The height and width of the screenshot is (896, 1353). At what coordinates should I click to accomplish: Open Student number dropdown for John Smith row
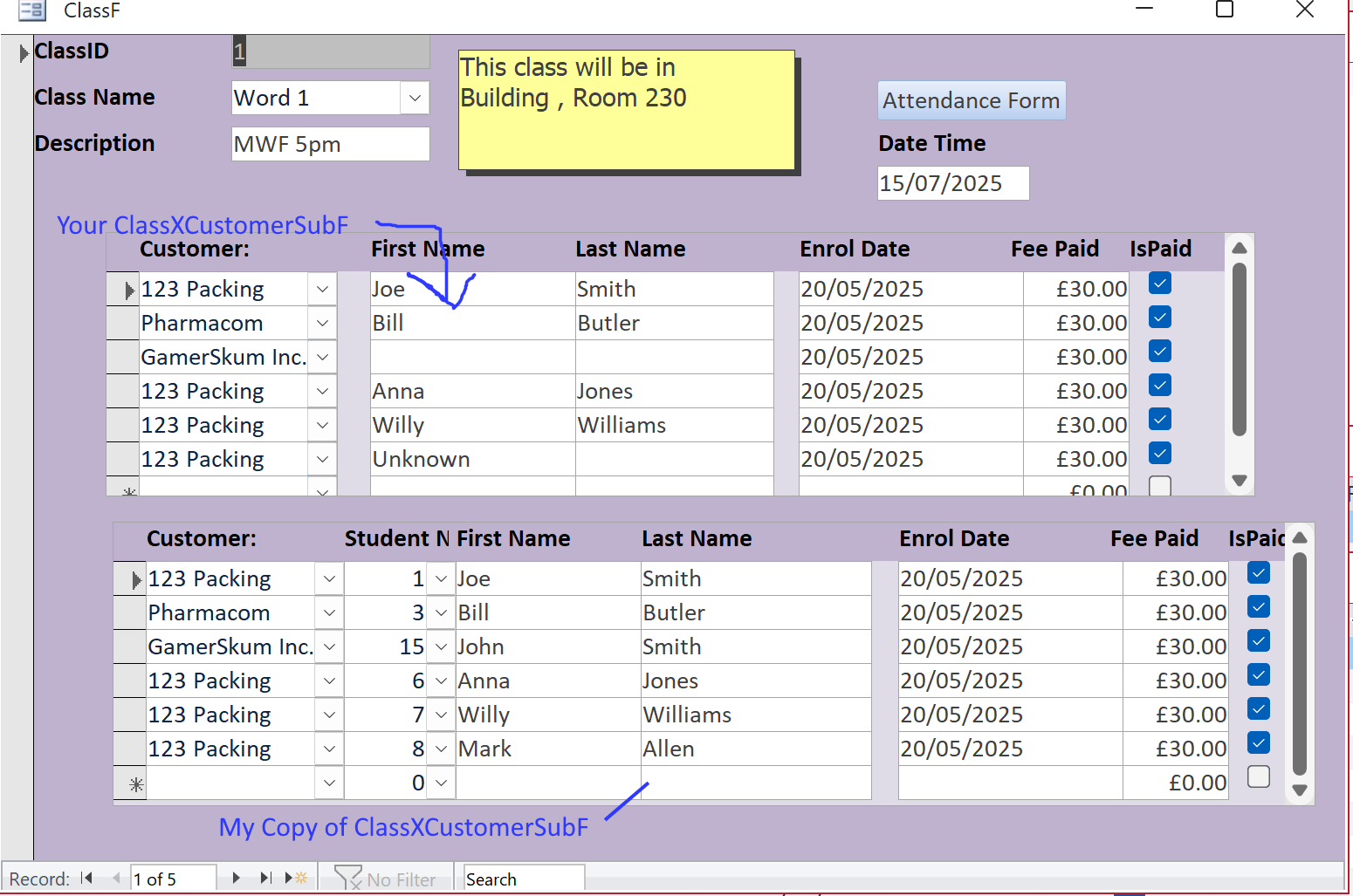click(x=441, y=646)
